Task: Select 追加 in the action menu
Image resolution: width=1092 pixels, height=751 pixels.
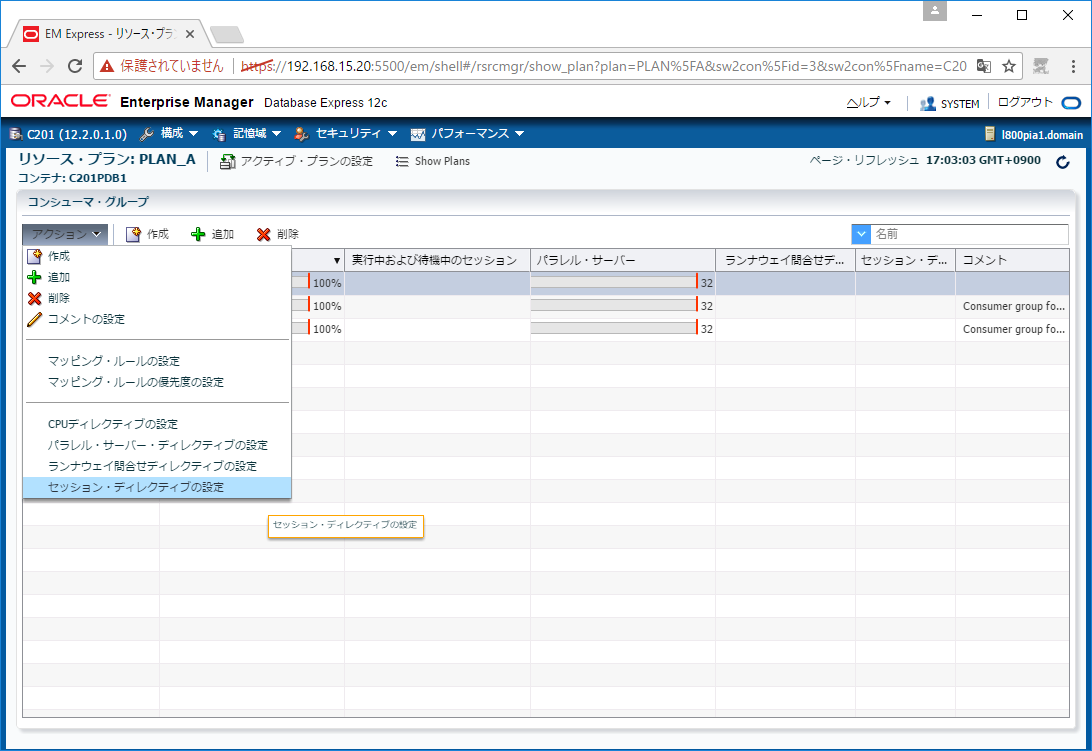Action: pos(157,277)
